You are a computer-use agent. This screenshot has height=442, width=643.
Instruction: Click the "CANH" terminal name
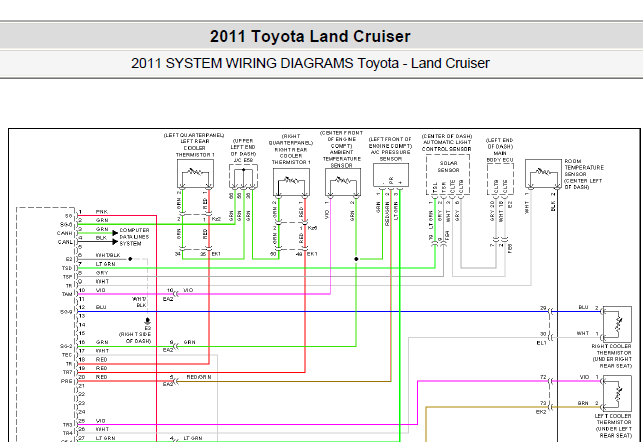[x=65, y=233]
